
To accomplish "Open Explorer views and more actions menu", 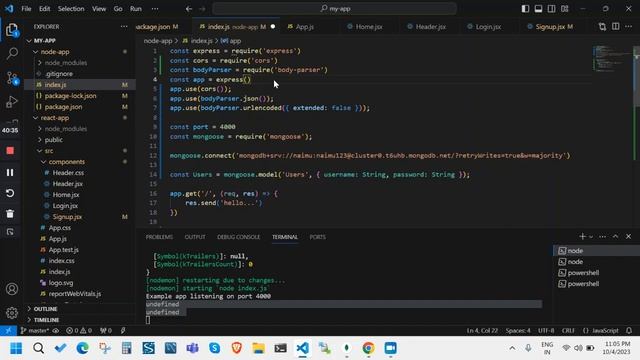I will [124, 27].
